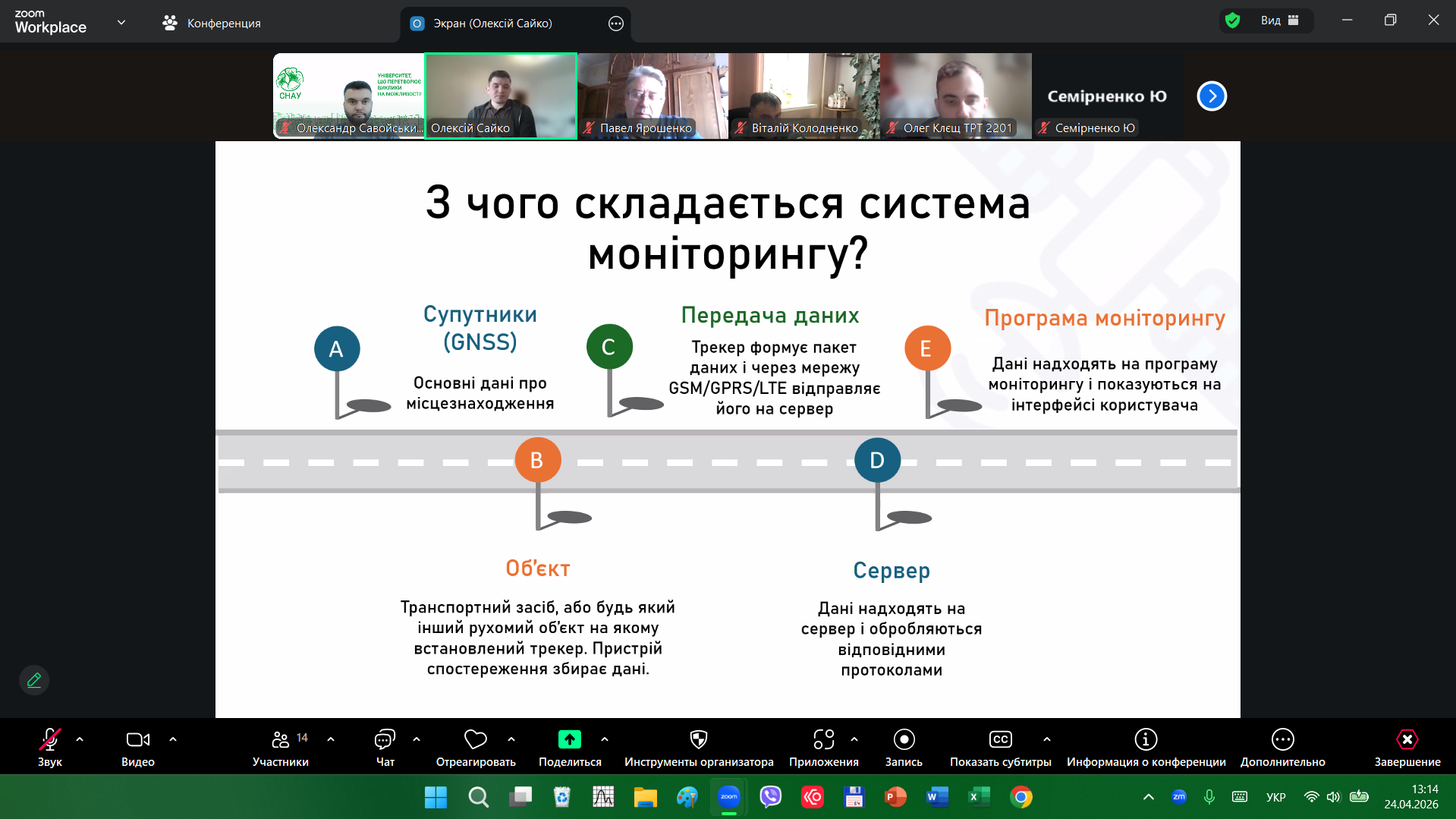Image resolution: width=1456 pixels, height=819 pixels.
Task: Click the red Завершение end meeting button
Action: point(1407,740)
